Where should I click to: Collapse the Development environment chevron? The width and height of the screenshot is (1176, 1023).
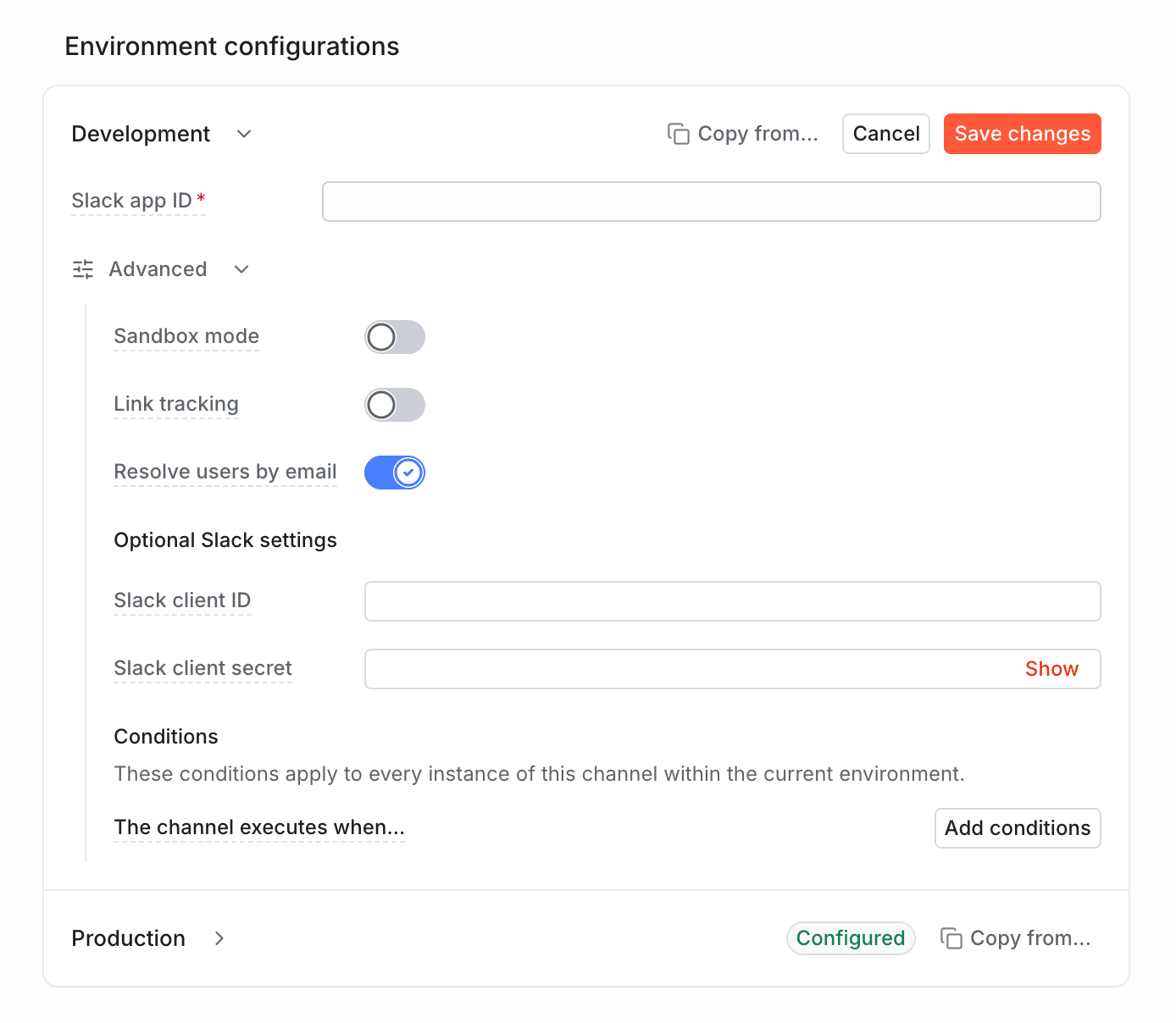244,134
